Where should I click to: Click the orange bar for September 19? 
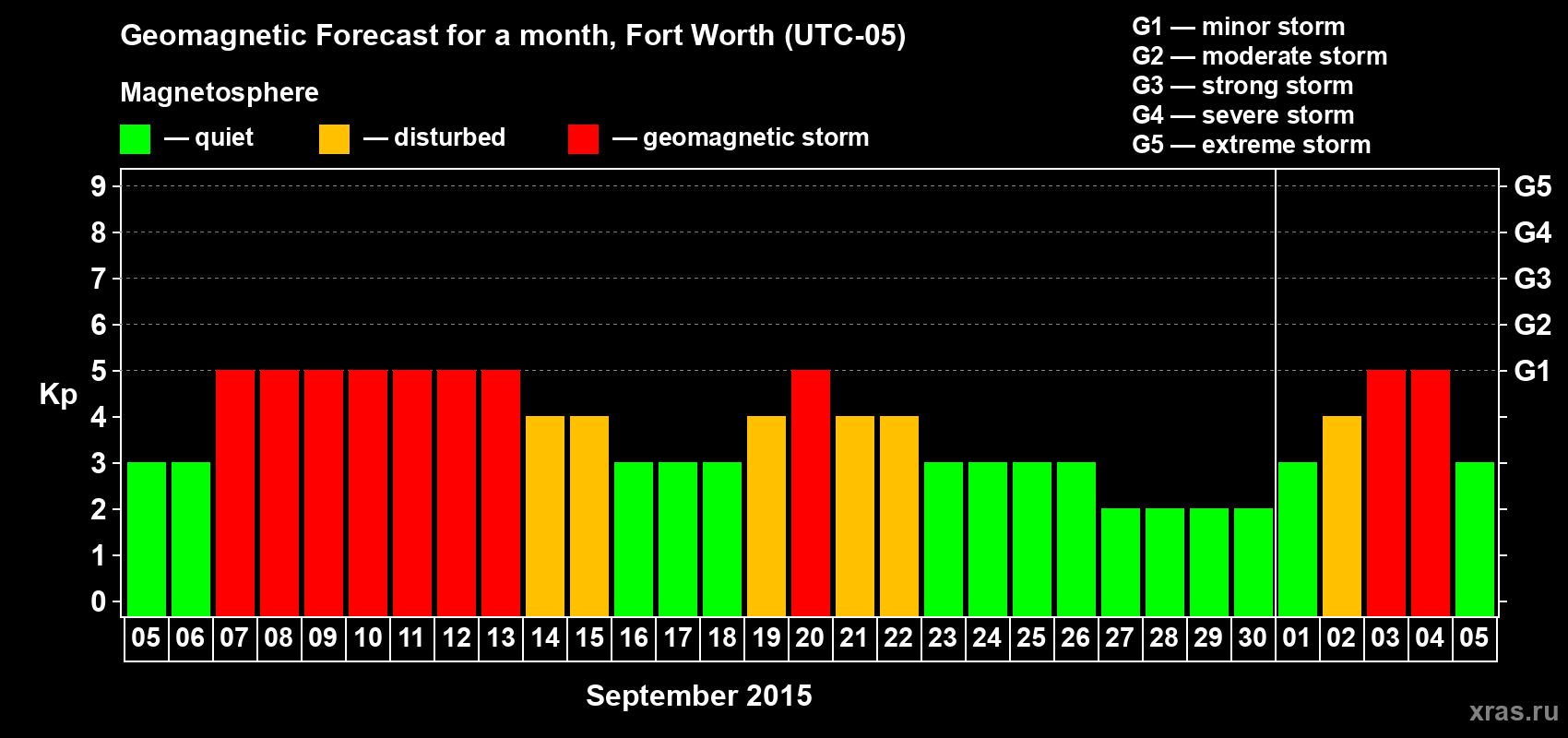pos(766,516)
